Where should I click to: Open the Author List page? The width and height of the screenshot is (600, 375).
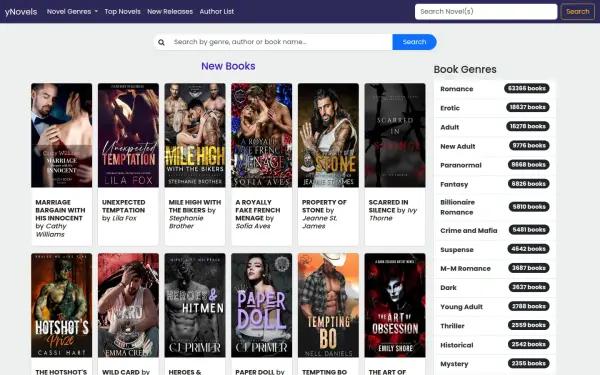(217, 11)
